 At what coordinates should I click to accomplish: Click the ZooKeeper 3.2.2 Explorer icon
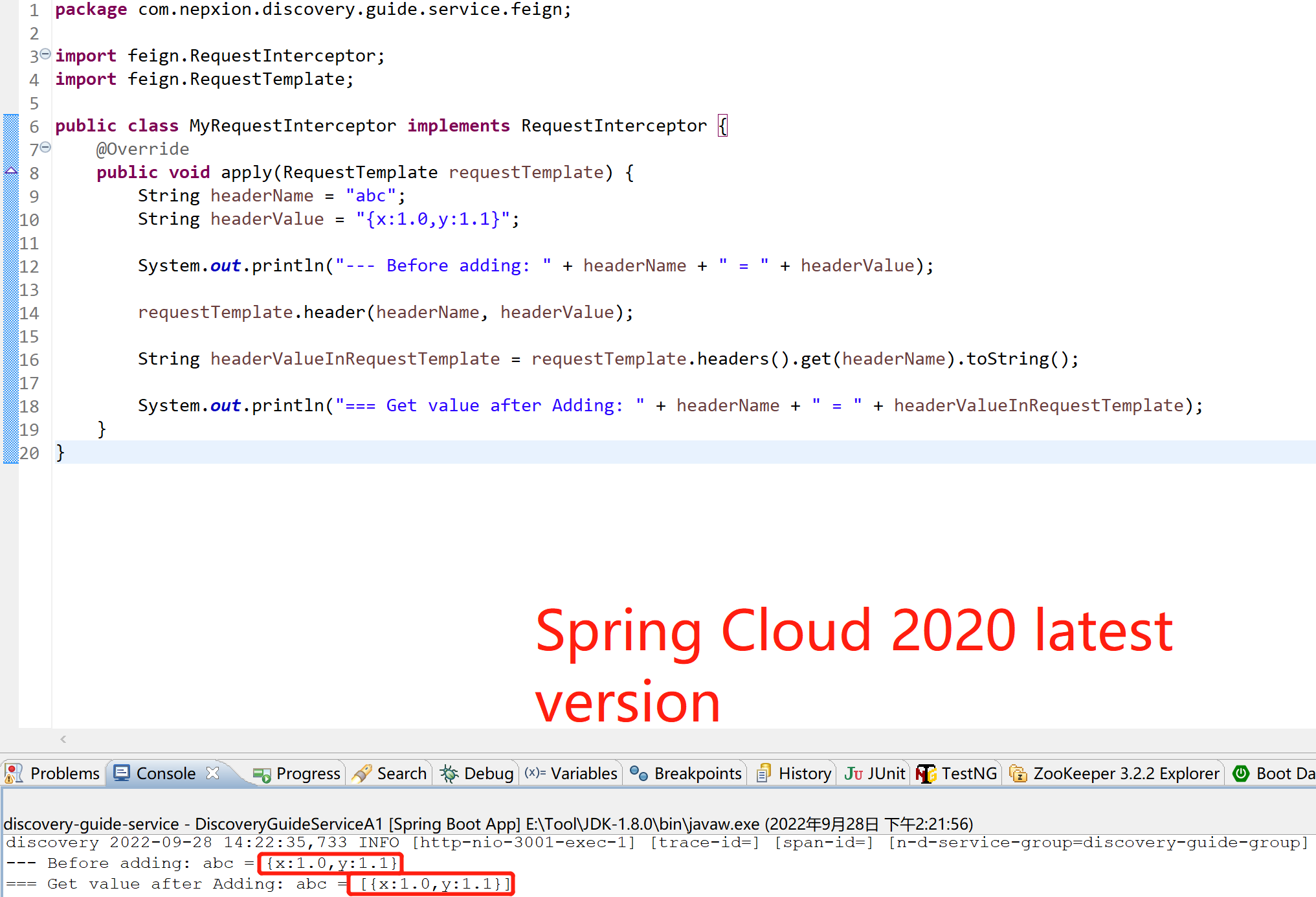(x=1018, y=773)
